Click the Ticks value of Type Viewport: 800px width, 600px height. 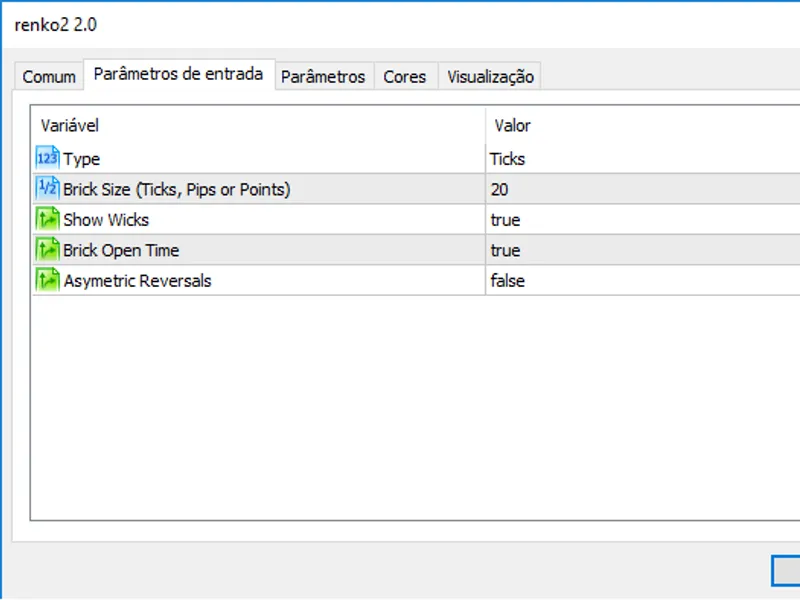[x=508, y=159]
